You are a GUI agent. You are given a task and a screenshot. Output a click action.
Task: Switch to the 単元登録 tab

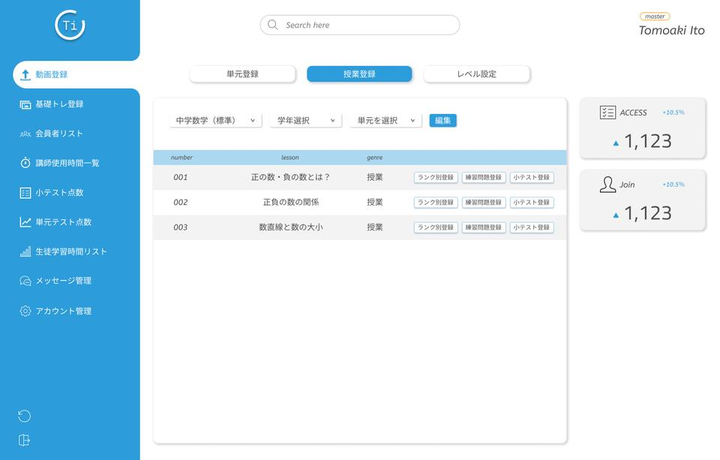(242, 74)
